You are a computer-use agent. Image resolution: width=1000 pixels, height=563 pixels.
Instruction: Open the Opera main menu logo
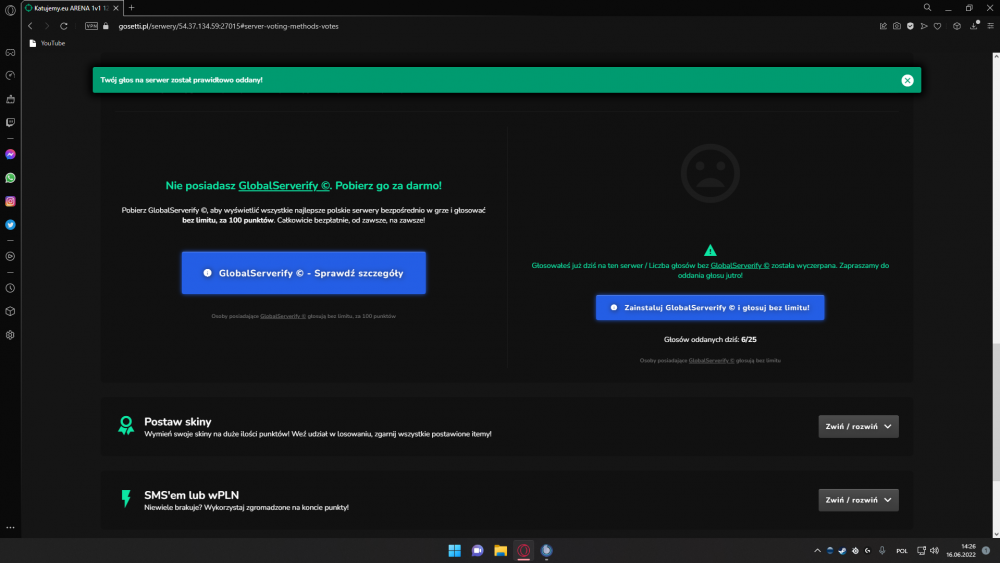pyautogui.click(x=10, y=10)
